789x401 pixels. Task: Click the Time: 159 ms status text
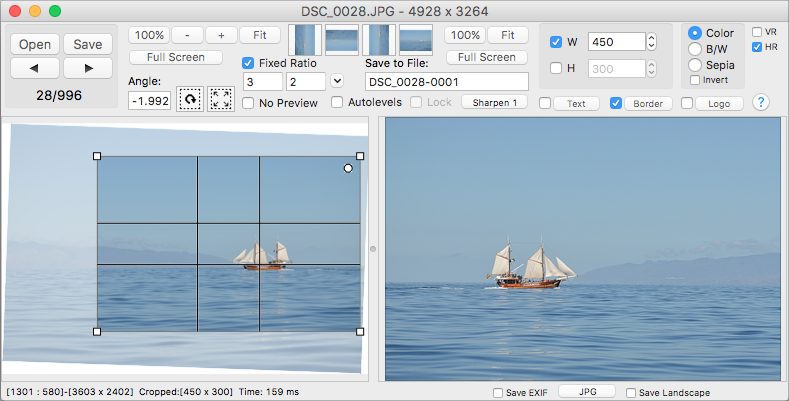pos(269,391)
